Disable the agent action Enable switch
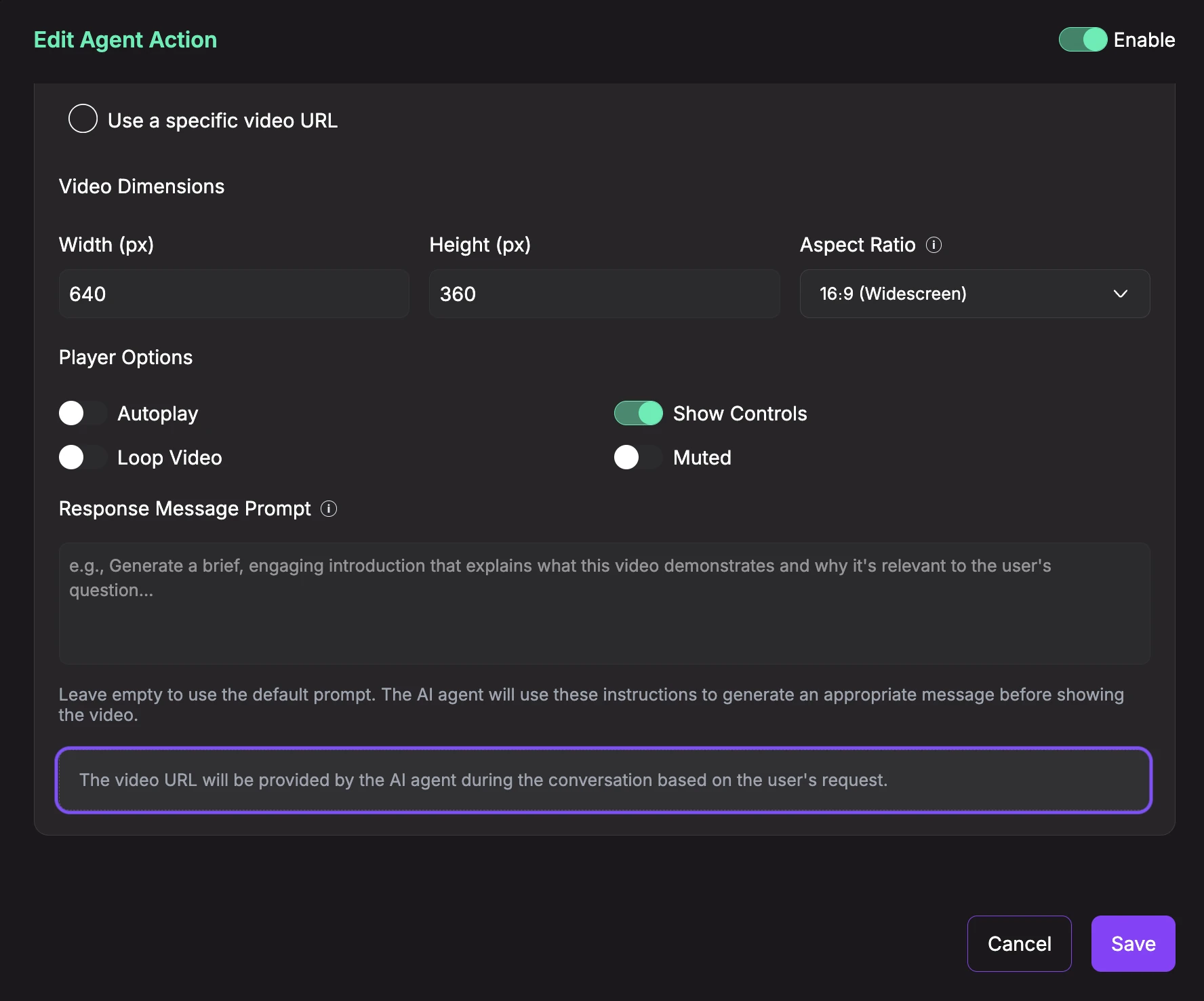 (x=1082, y=39)
